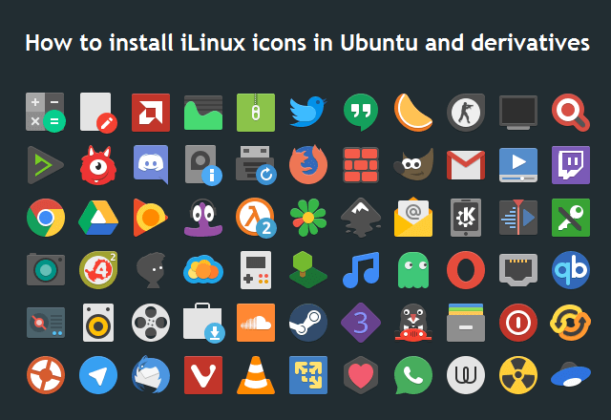Open the camera icon with teal lens
The height and width of the screenshot is (420, 611).
(46, 270)
